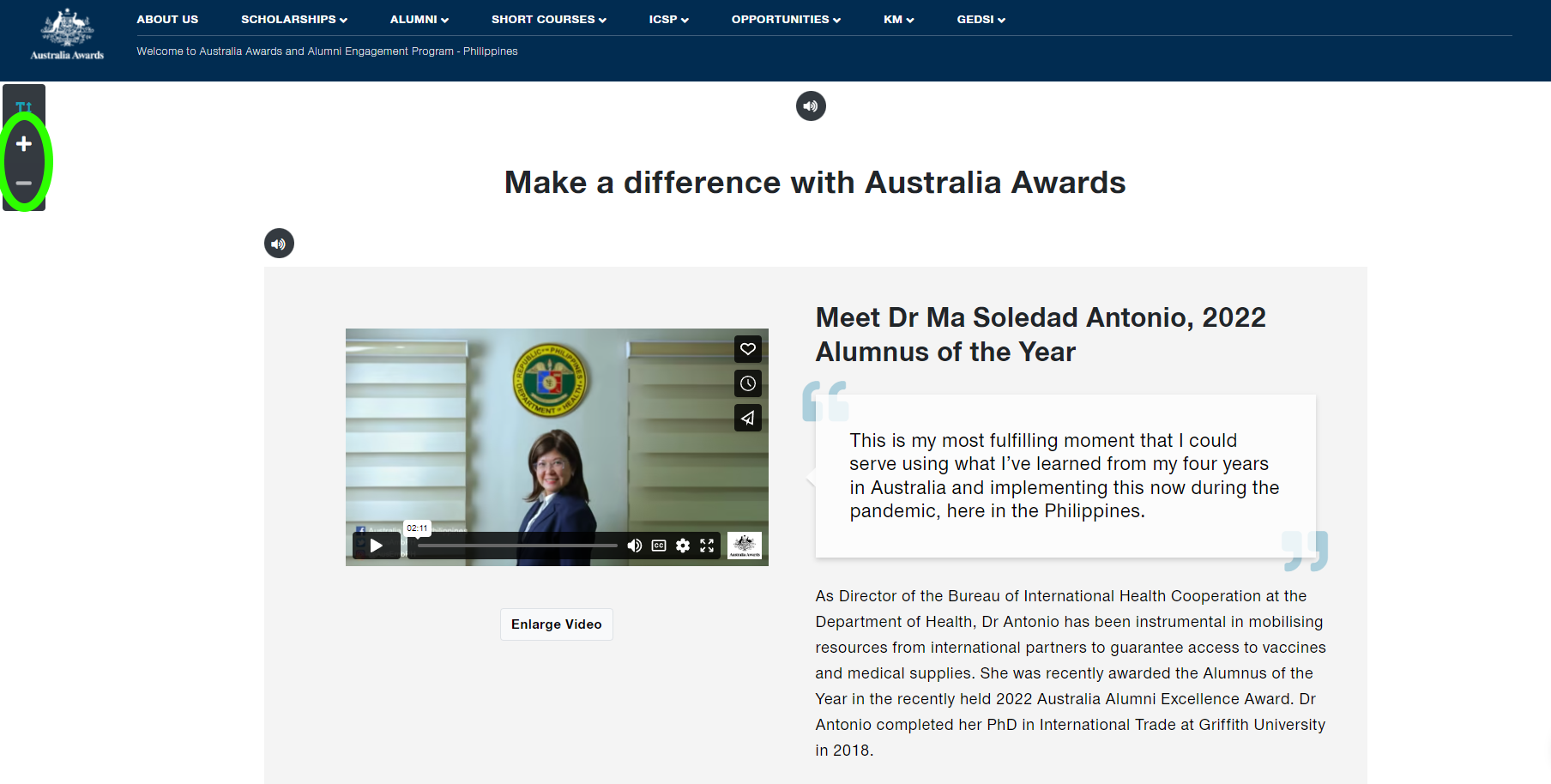Play the Dr Antonio video
Screen dimensions: 1551x784
[x=377, y=546]
